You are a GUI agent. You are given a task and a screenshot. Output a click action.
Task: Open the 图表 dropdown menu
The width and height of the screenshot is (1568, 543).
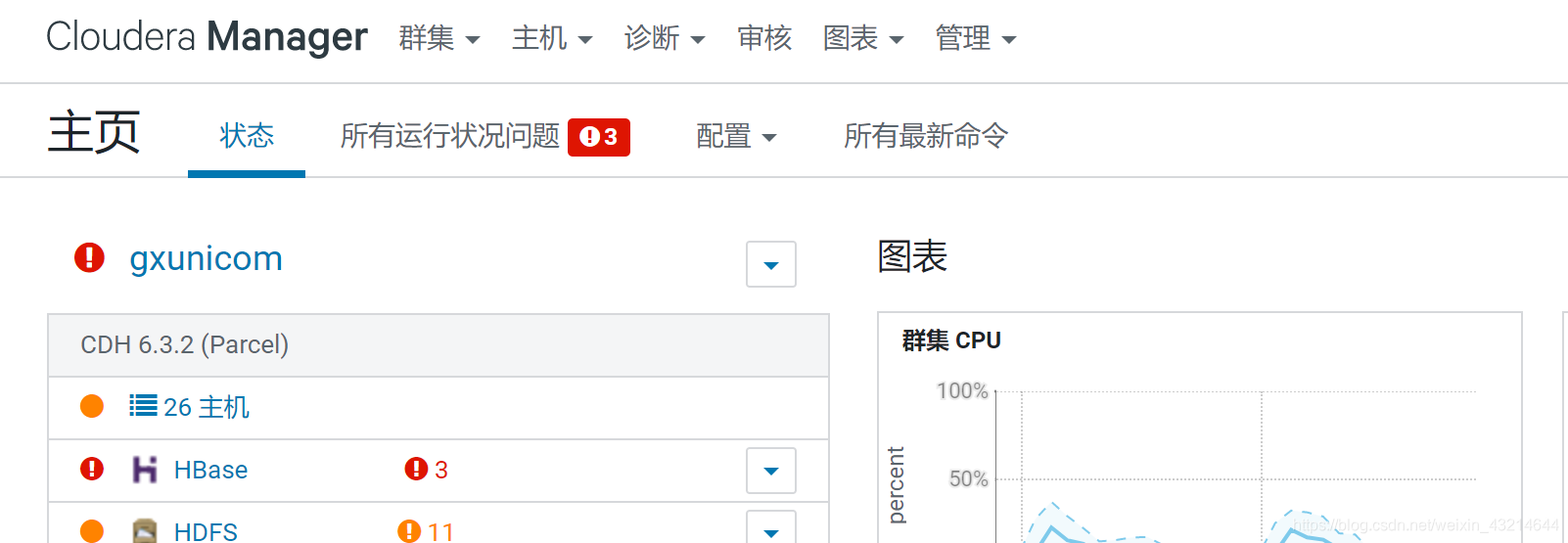pyautogui.click(x=863, y=38)
